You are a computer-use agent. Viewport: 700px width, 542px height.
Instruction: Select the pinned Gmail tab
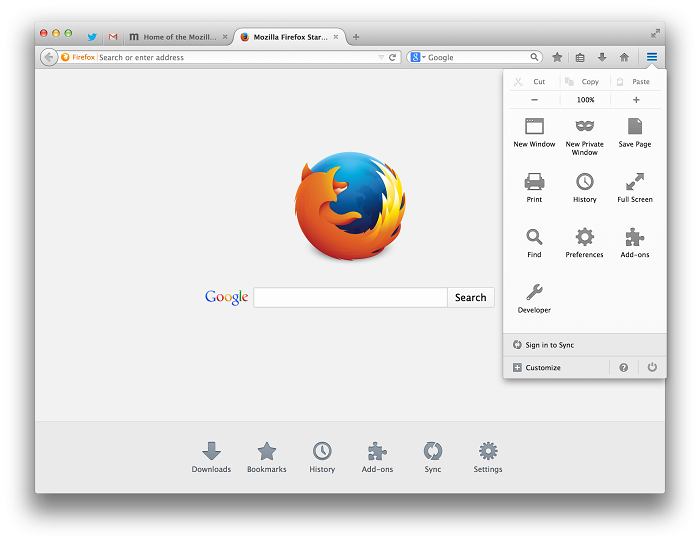coord(113,37)
